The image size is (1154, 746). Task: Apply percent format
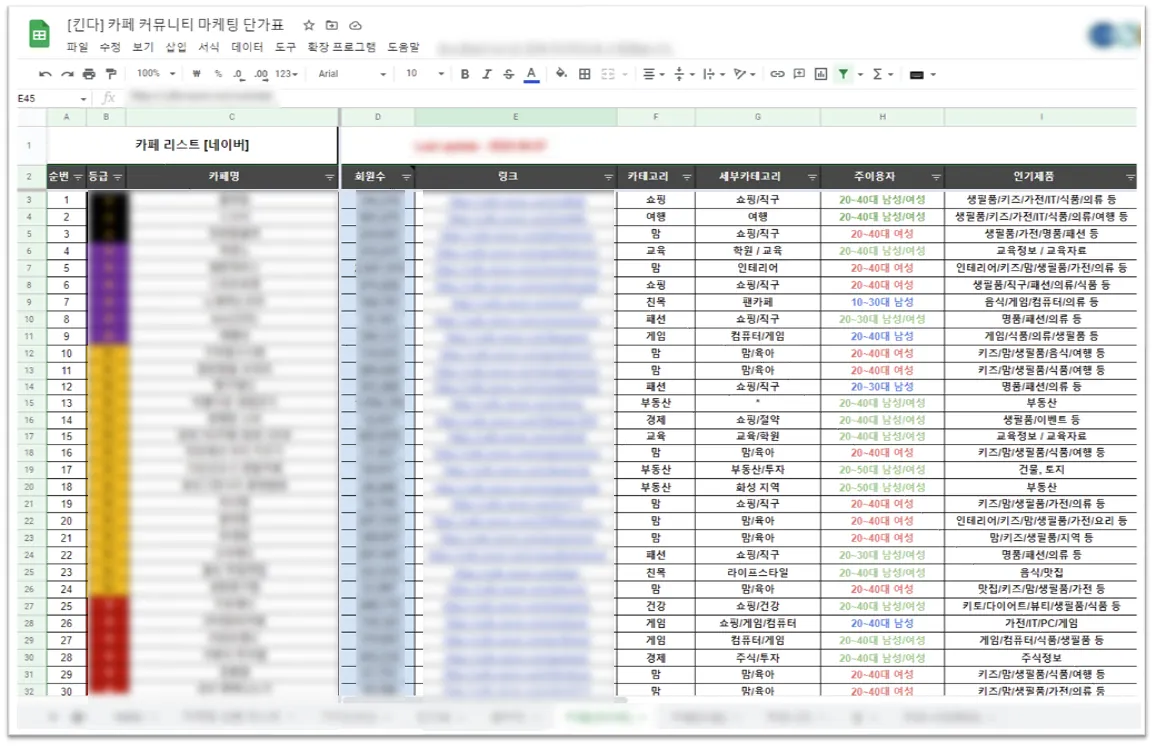coord(218,74)
